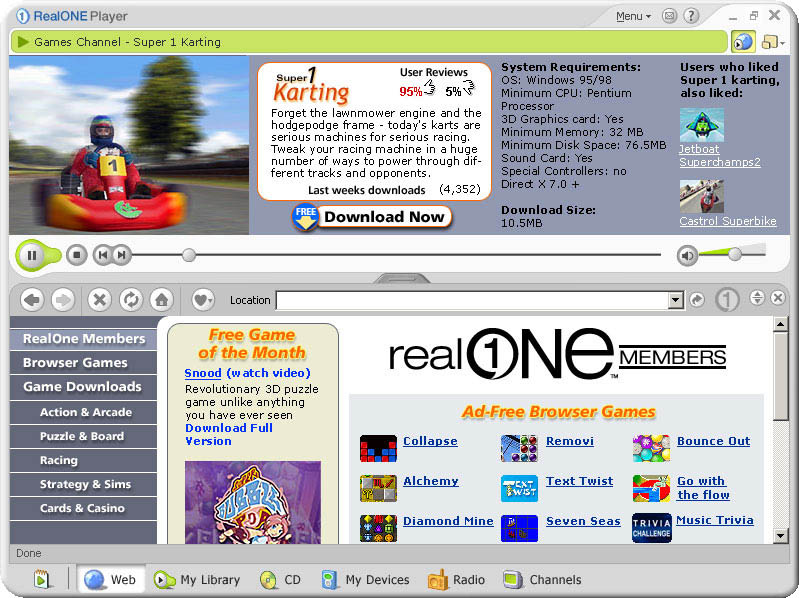
Task: Skip to the previous clip
Action: pos(102,255)
